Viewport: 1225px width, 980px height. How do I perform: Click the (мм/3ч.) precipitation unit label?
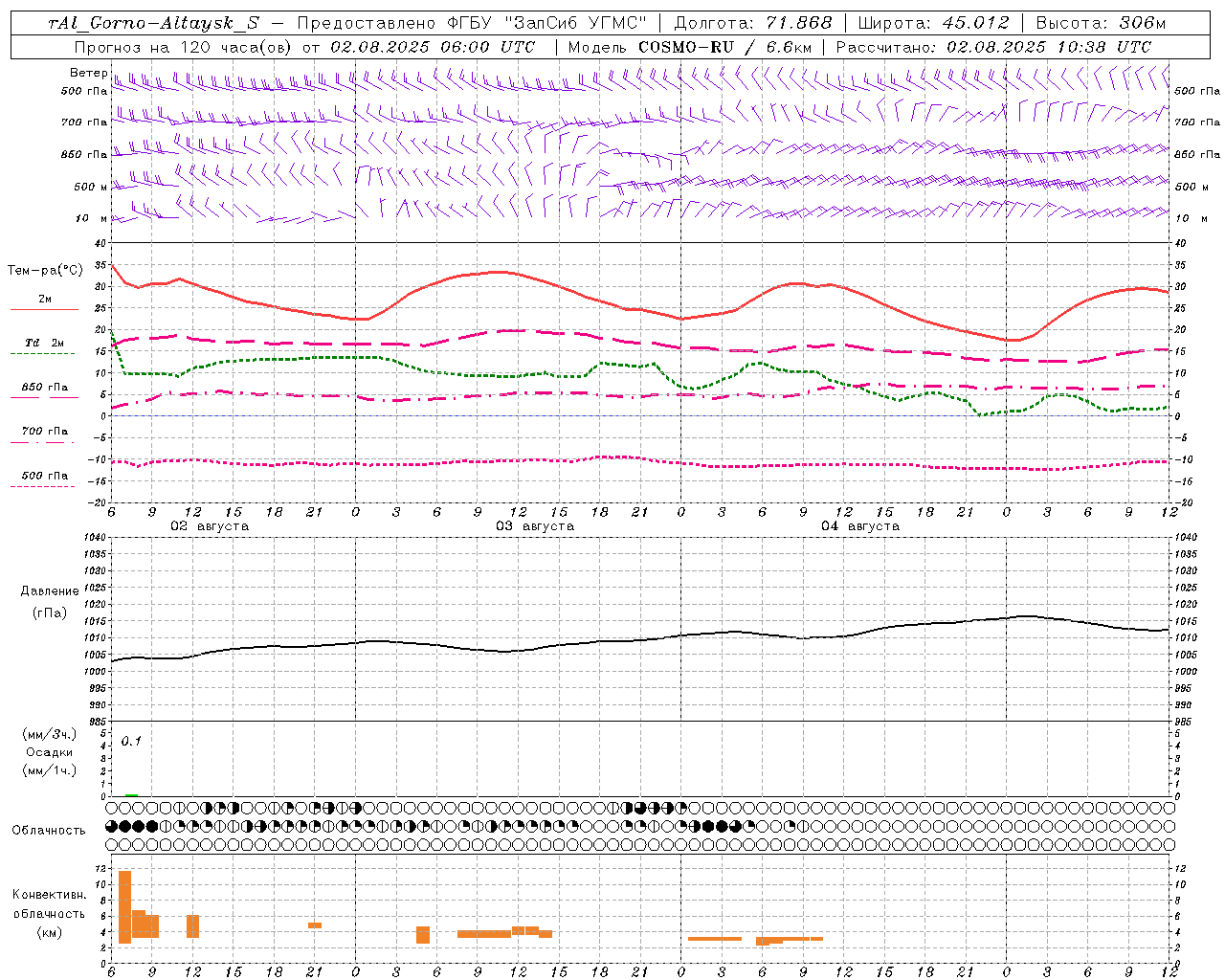(50, 734)
